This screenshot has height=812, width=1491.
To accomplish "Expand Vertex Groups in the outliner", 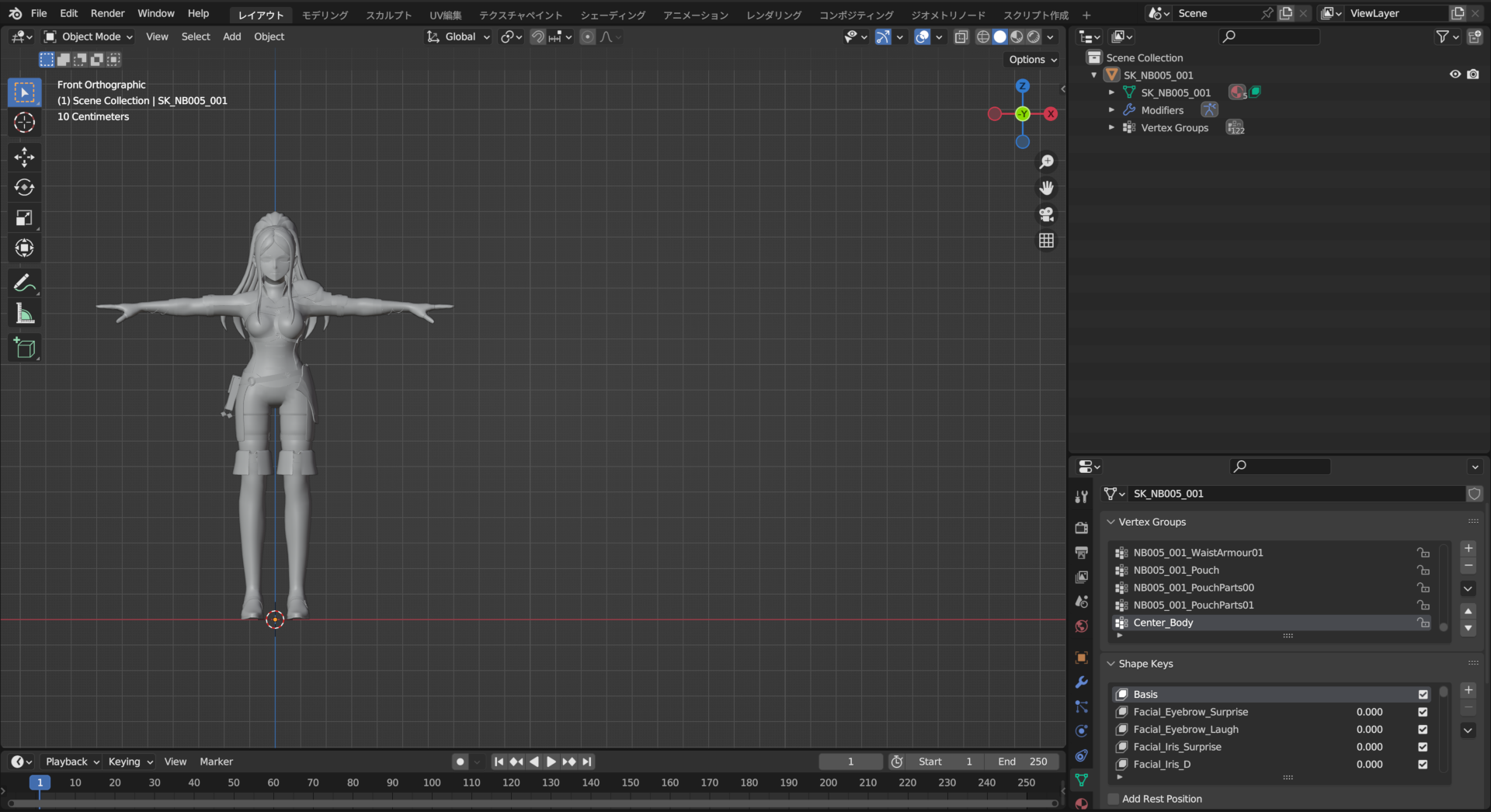I will pos(1111,127).
